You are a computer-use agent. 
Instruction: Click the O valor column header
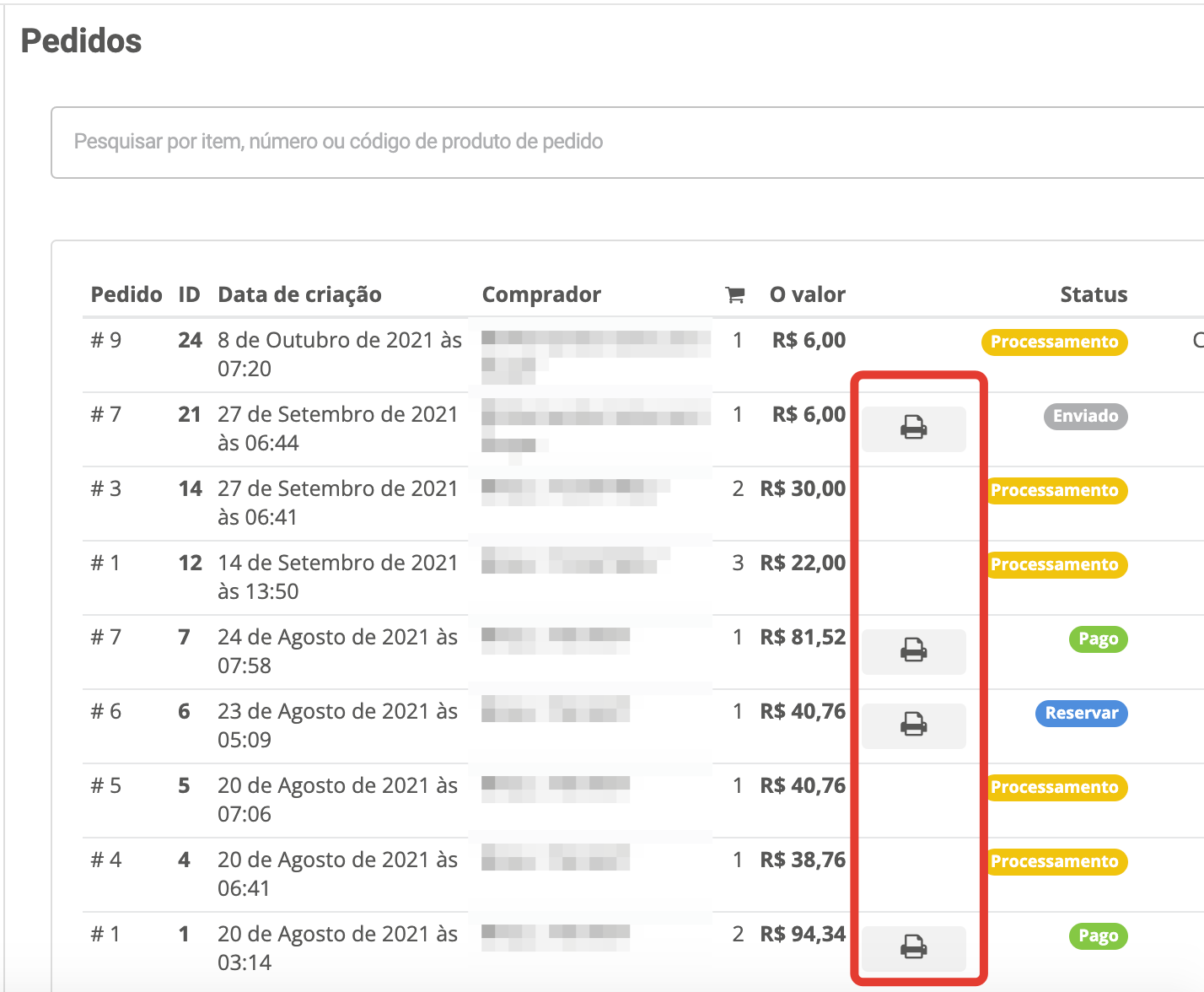(807, 294)
